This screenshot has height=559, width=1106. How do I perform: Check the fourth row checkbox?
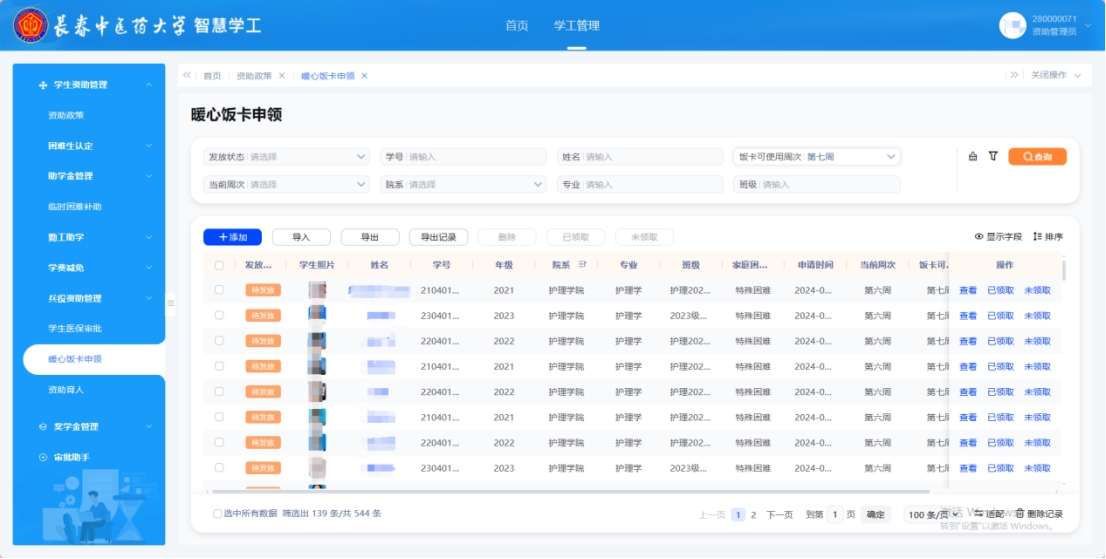point(219,366)
